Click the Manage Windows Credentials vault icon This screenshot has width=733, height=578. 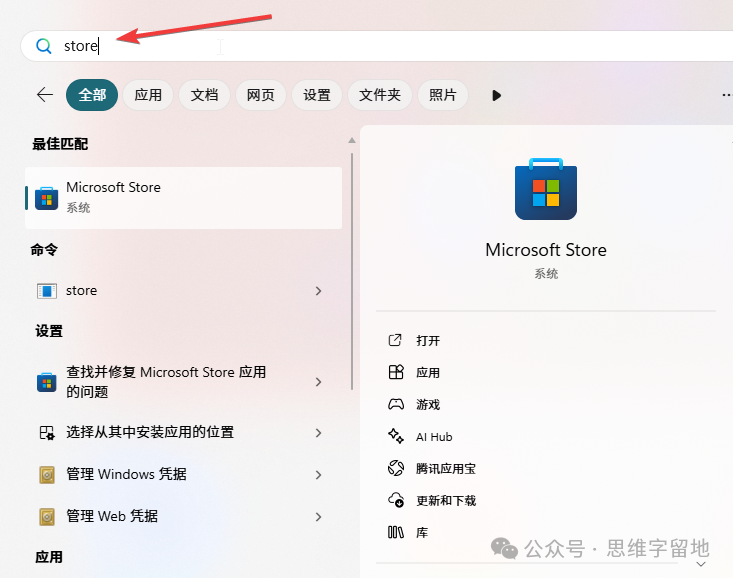(46, 475)
